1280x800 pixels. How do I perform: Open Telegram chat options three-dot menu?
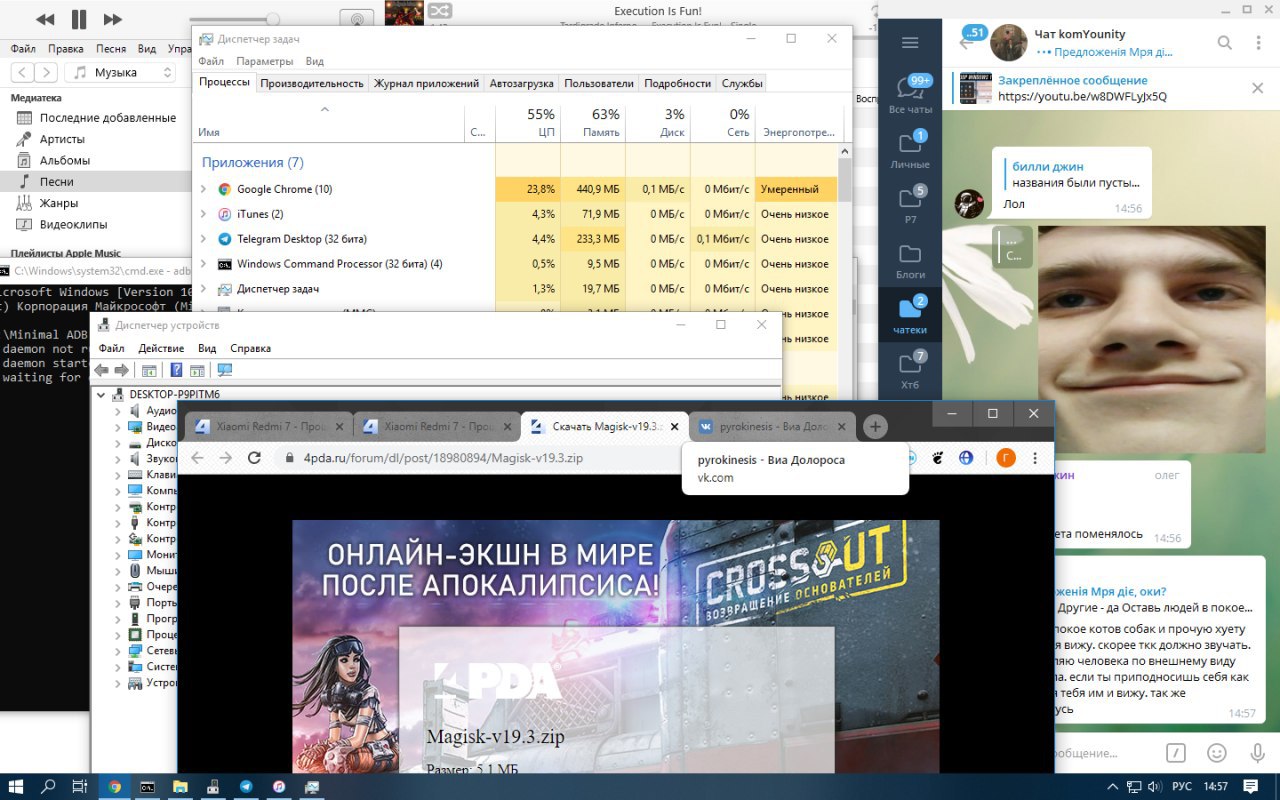point(1259,42)
